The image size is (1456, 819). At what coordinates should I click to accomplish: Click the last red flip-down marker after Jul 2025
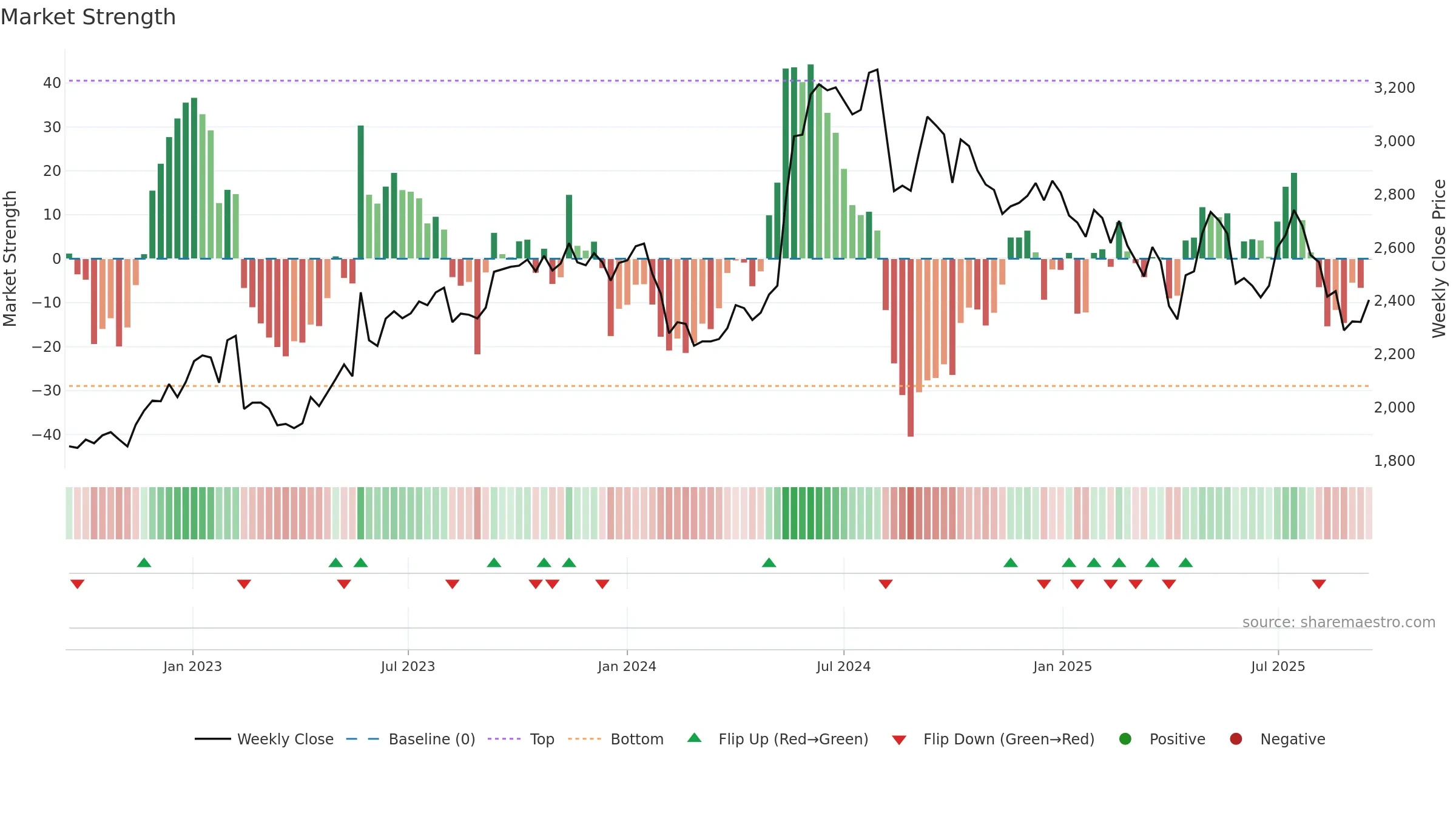(1319, 584)
